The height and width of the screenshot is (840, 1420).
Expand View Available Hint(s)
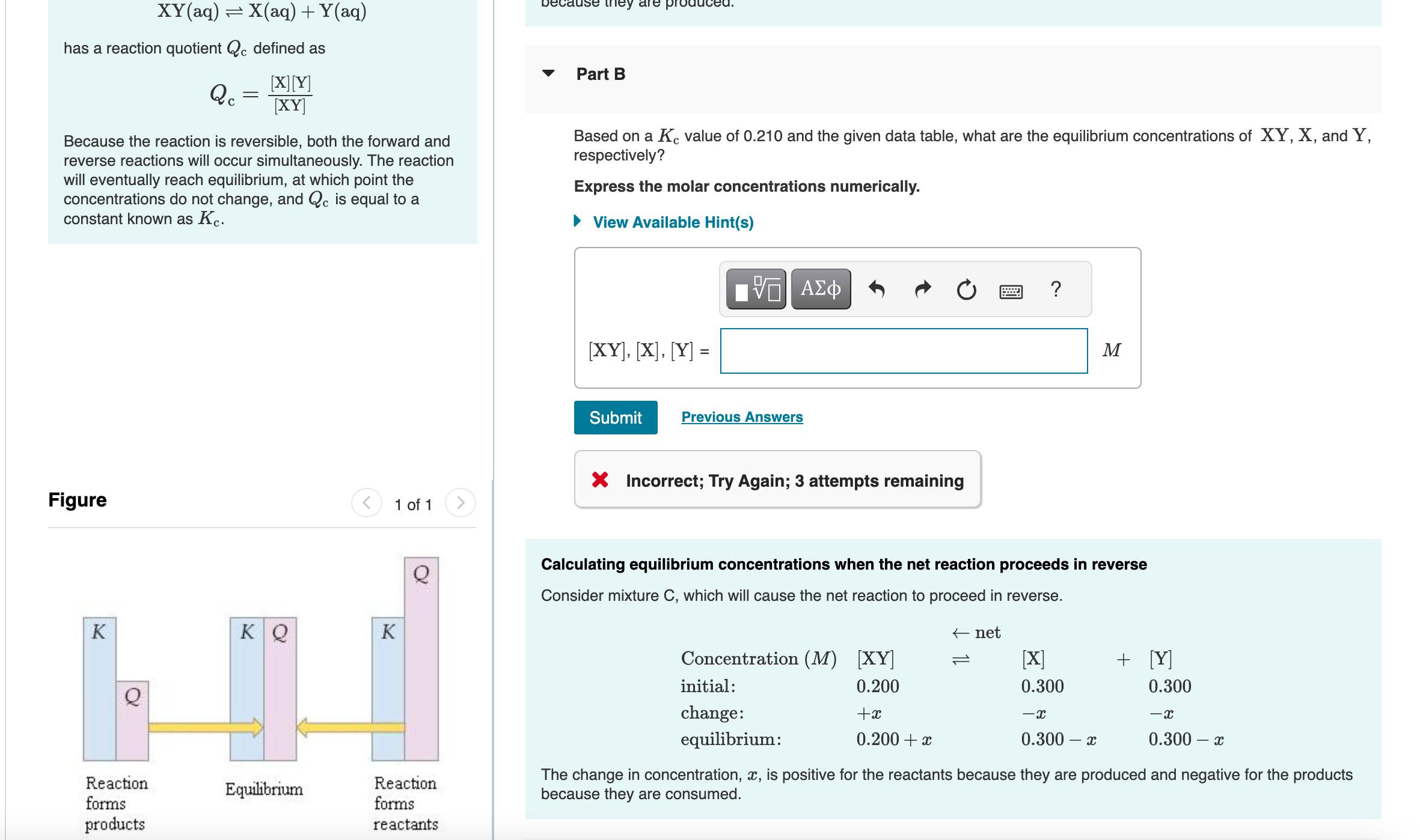pyautogui.click(x=672, y=222)
